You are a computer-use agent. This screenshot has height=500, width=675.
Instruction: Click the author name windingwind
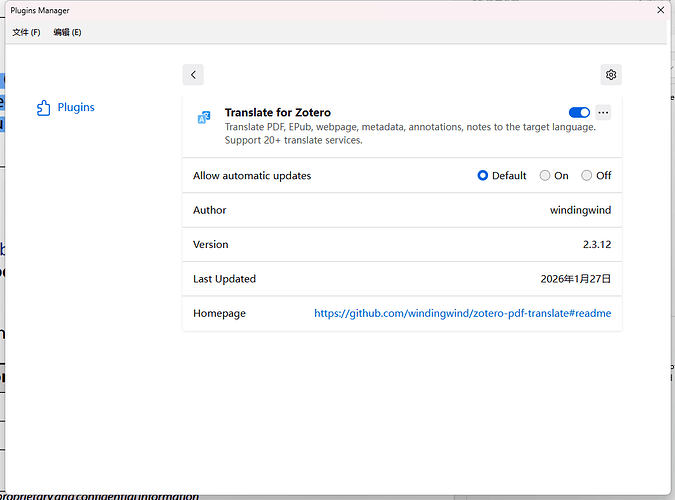pyautogui.click(x=580, y=210)
